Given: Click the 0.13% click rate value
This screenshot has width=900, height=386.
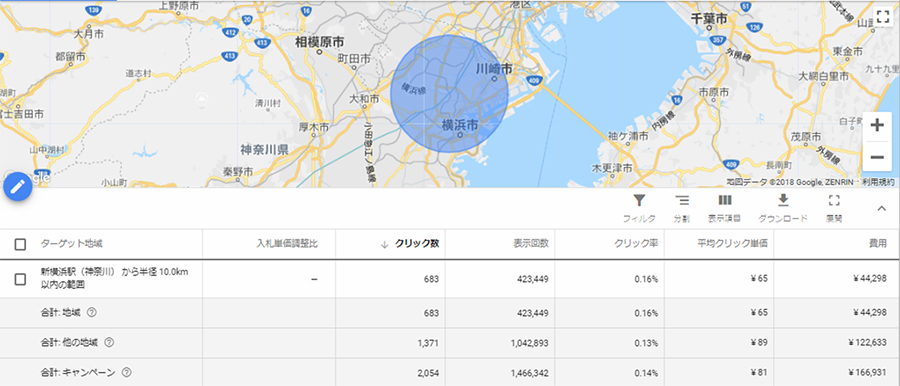Looking at the screenshot, I should (647, 343).
